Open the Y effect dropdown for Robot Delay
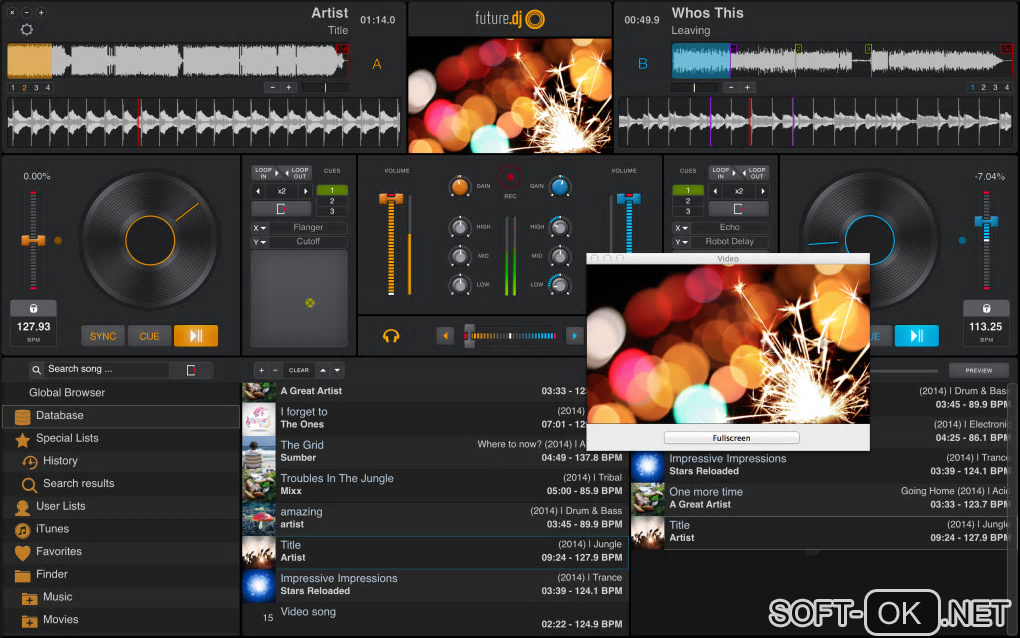 (681, 242)
